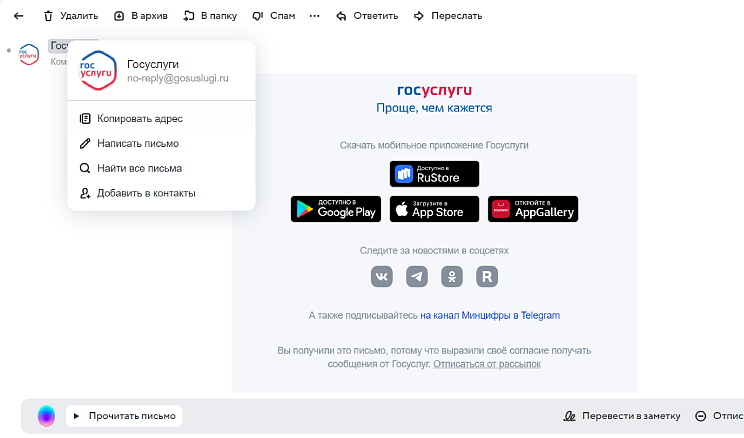Click the note pen icon near Перевести в заметку
This screenshot has width=744, height=438.
click(569, 416)
